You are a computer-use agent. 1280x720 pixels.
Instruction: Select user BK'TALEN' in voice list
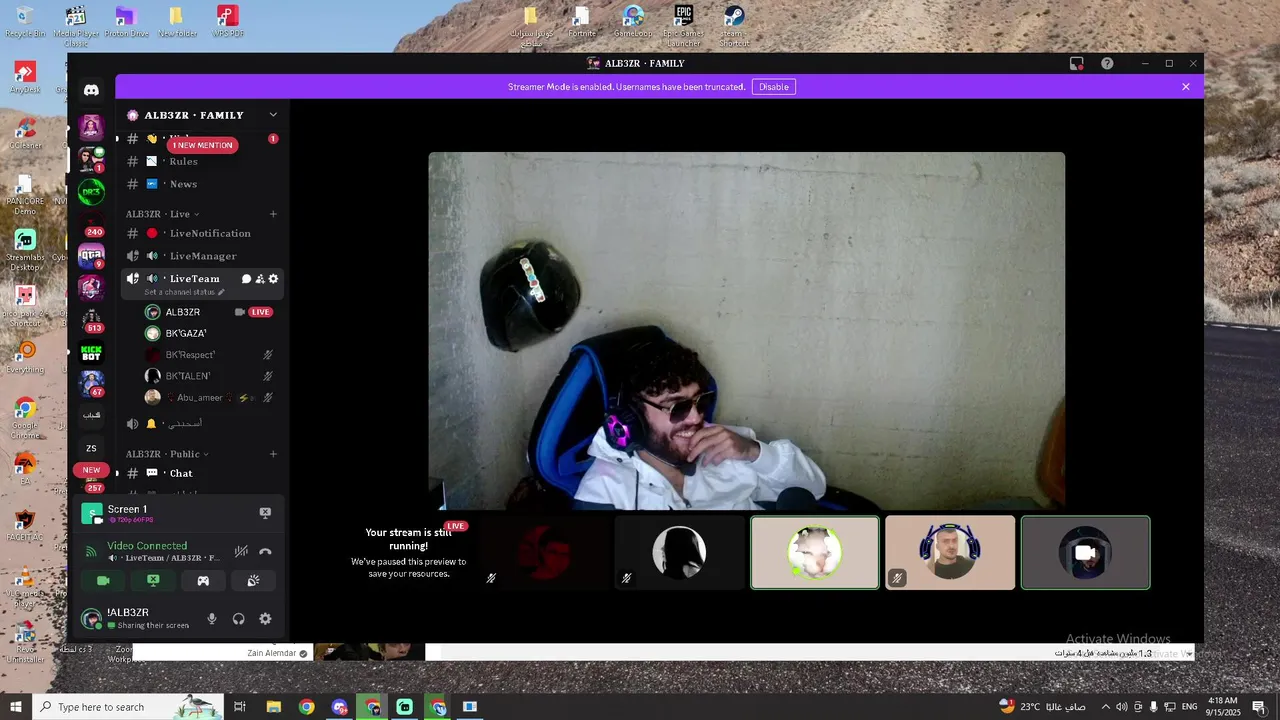210,376
